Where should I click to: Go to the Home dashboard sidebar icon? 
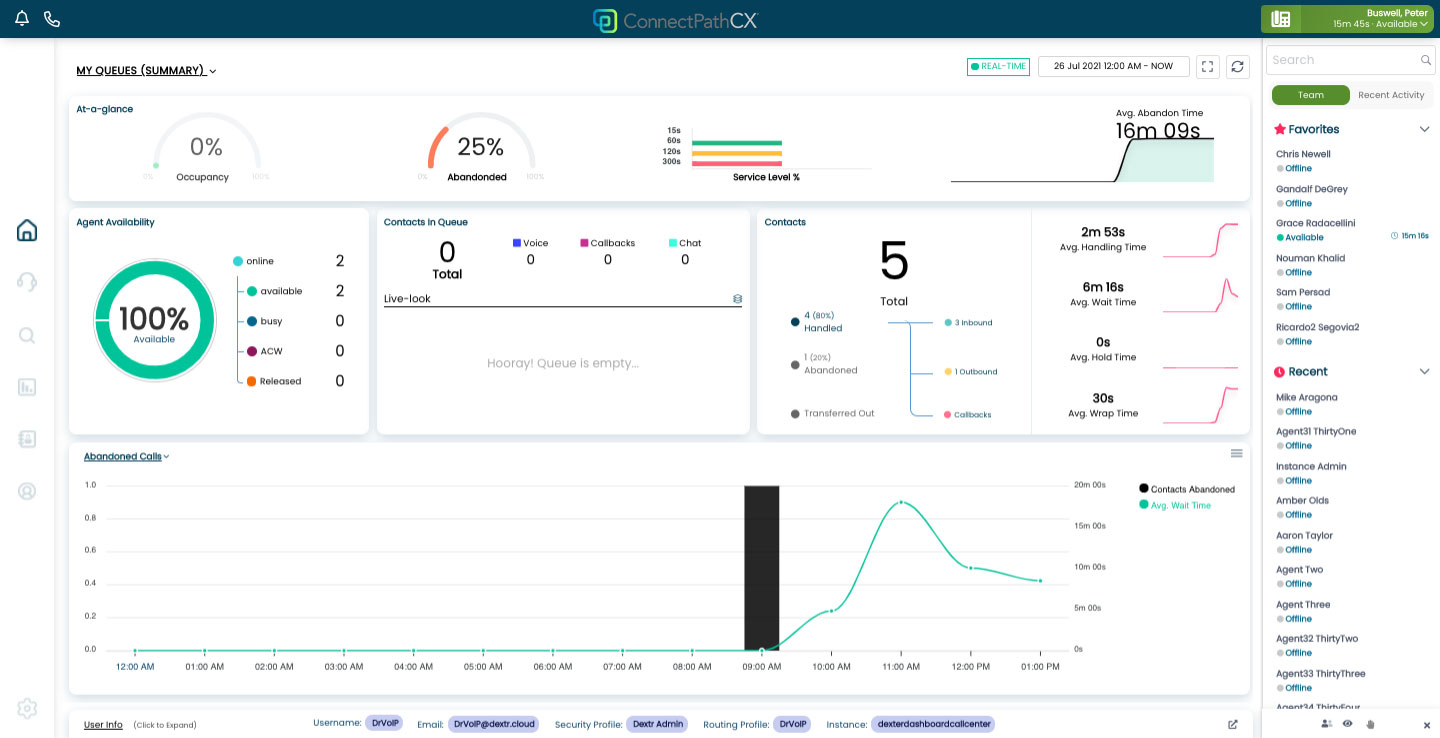tap(27, 230)
